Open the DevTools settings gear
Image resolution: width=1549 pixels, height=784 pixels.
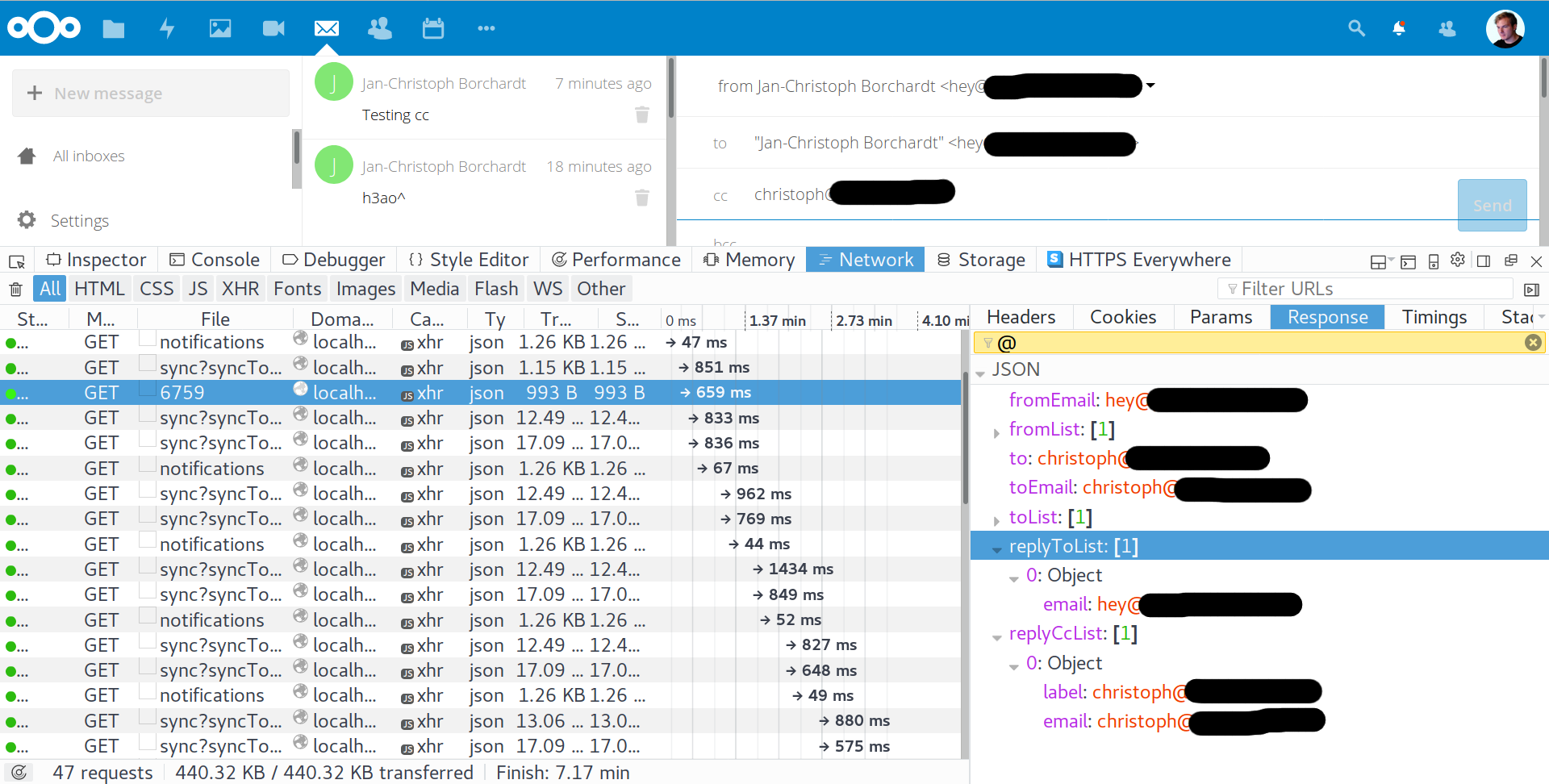pyautogui.click(x=1458, y=260)
